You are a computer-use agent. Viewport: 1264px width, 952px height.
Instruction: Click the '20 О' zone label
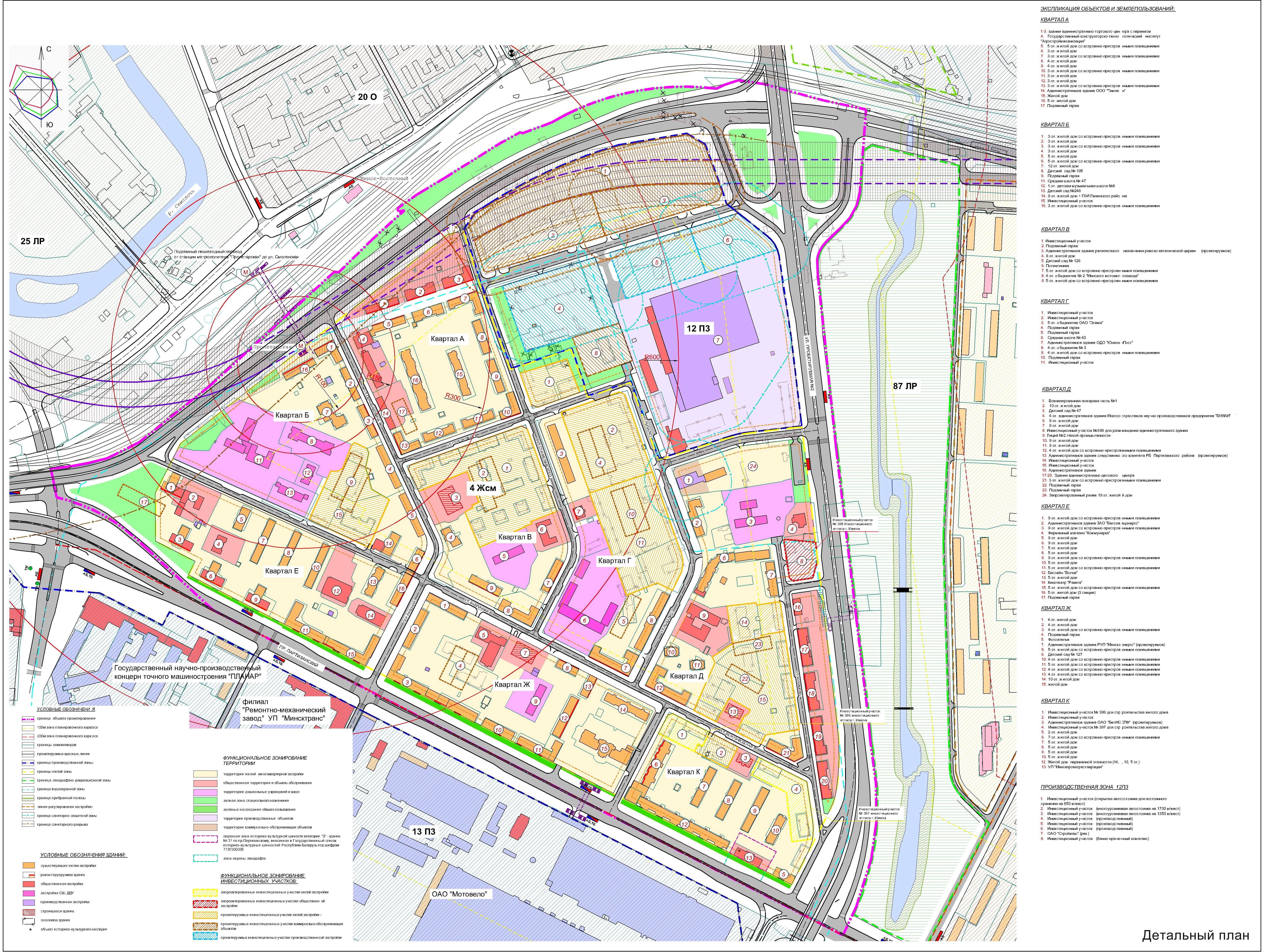pos(367,97)
